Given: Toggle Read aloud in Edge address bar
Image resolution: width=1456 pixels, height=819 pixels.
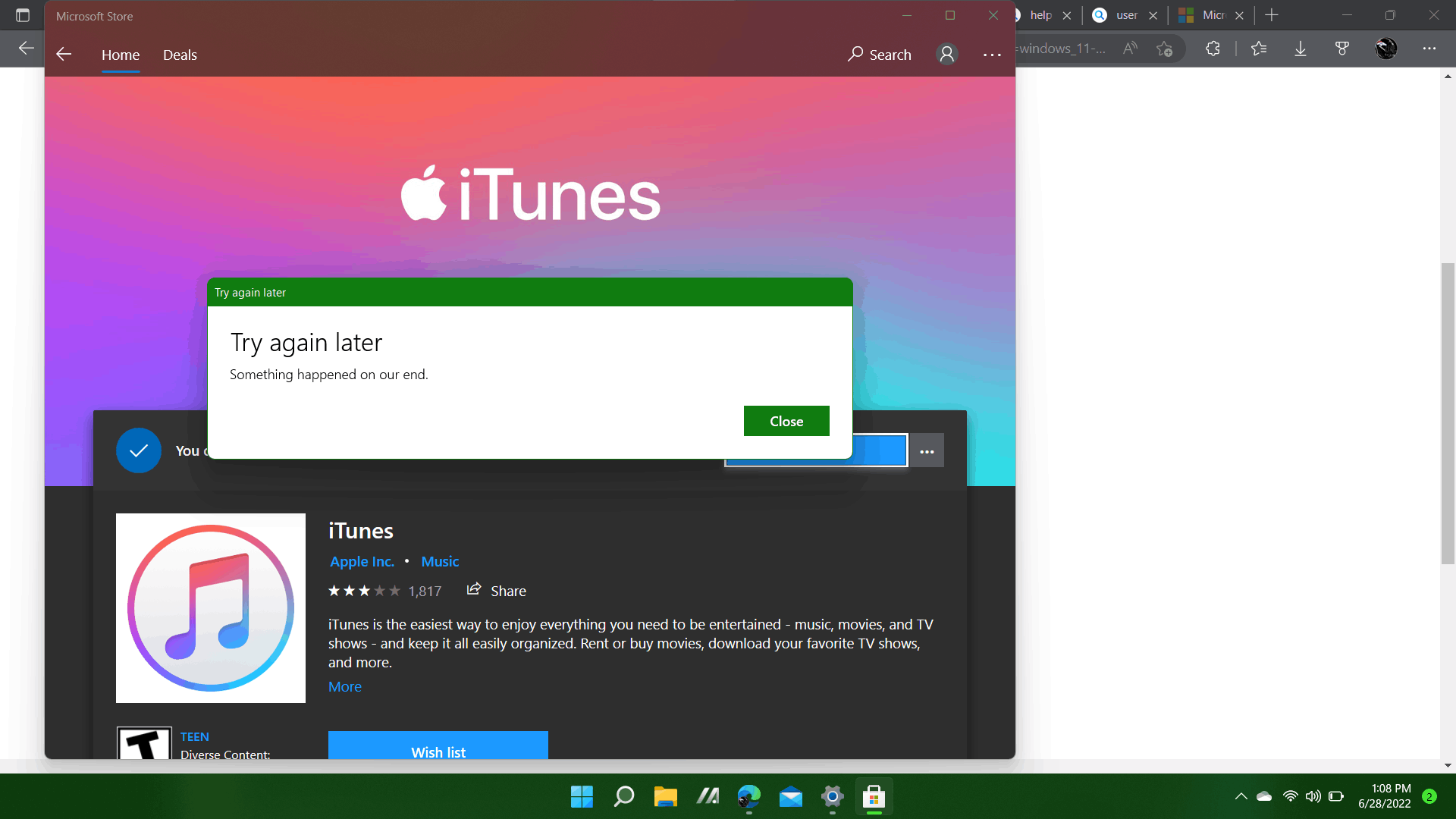Looking at the screenshot, I should click(1130, 49).
